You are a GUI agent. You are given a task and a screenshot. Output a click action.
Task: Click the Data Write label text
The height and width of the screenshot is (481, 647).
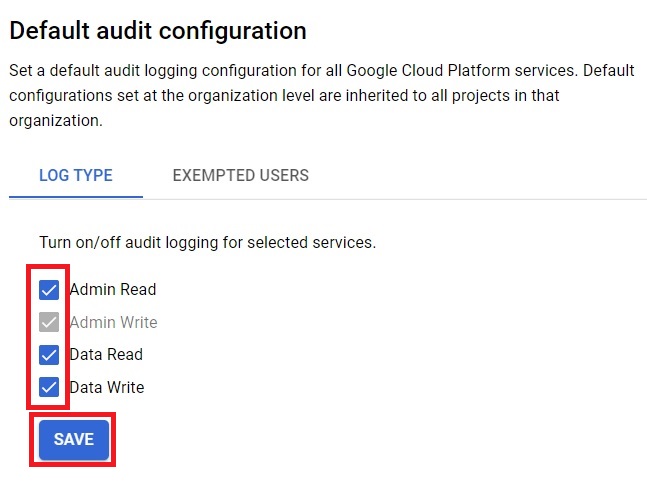click(x=107, y=387)
